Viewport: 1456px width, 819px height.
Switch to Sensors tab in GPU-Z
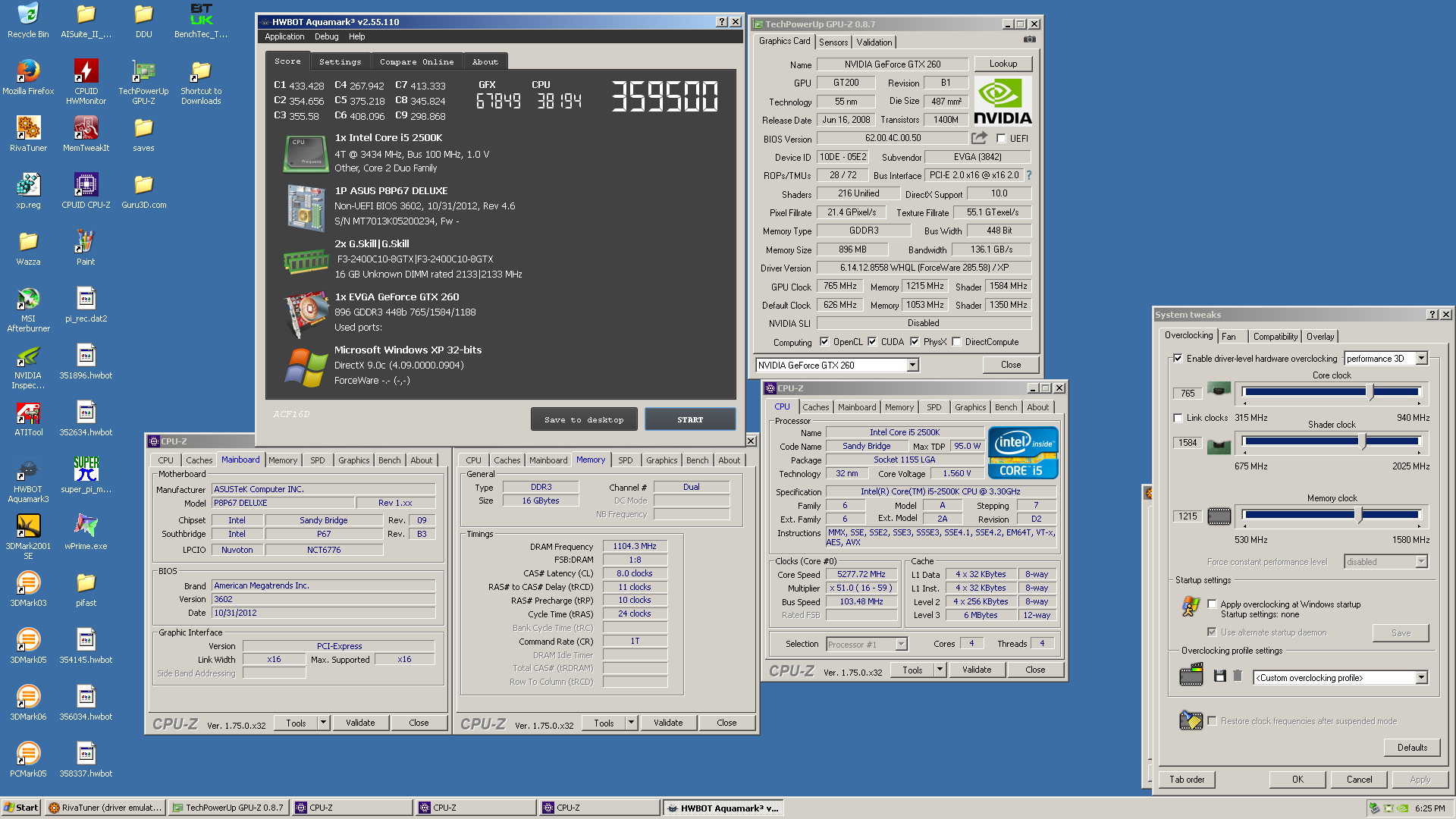pos(833,42)
